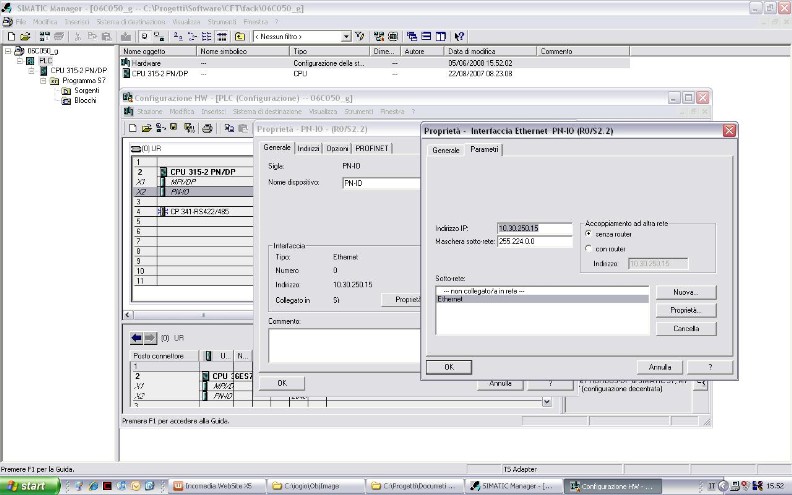
Task: Click New icon in Configurazione HW toolbar
Action: click(133, 128)
